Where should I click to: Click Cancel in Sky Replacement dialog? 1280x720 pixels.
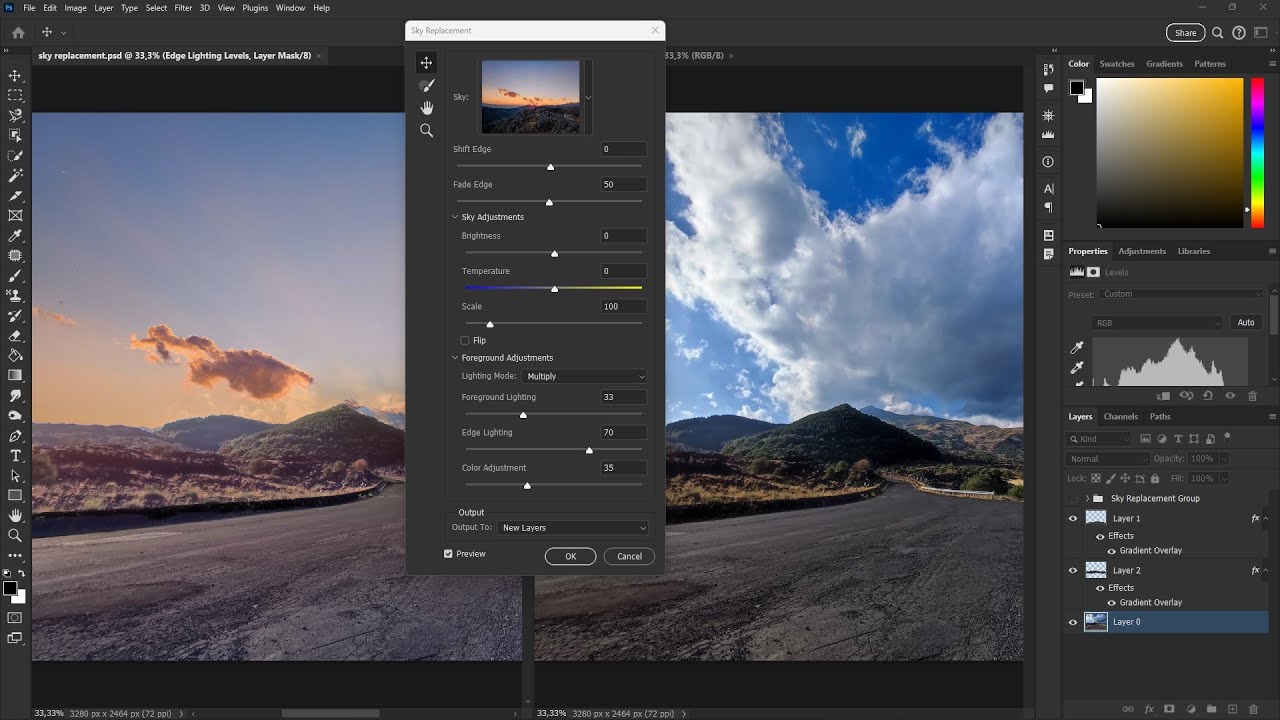pos(630,556)
